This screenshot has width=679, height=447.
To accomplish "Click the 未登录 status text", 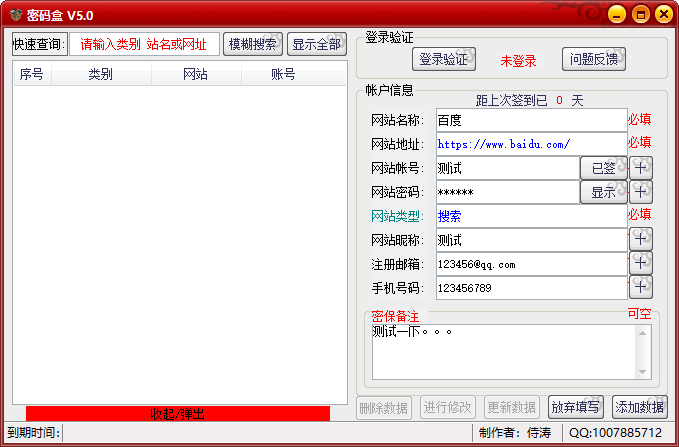I will pos(518,61).
